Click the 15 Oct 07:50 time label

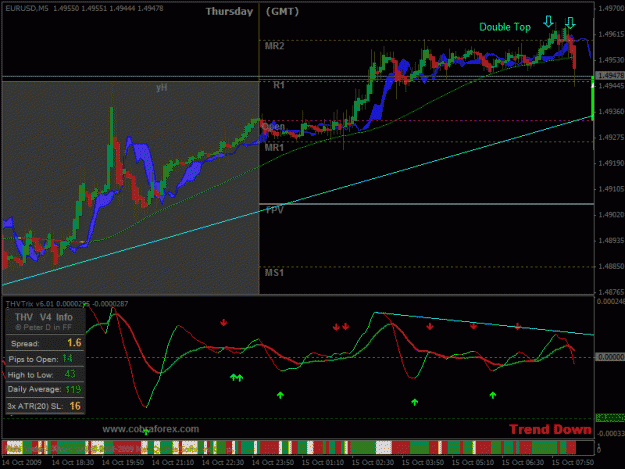573,463
